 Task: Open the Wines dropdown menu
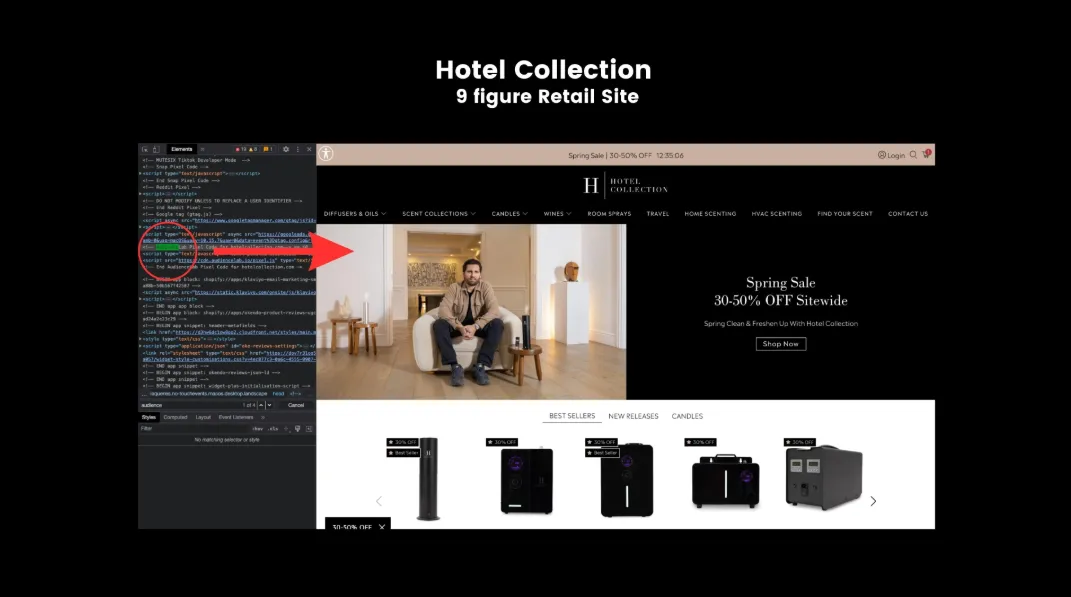click(x=557, y=214)
